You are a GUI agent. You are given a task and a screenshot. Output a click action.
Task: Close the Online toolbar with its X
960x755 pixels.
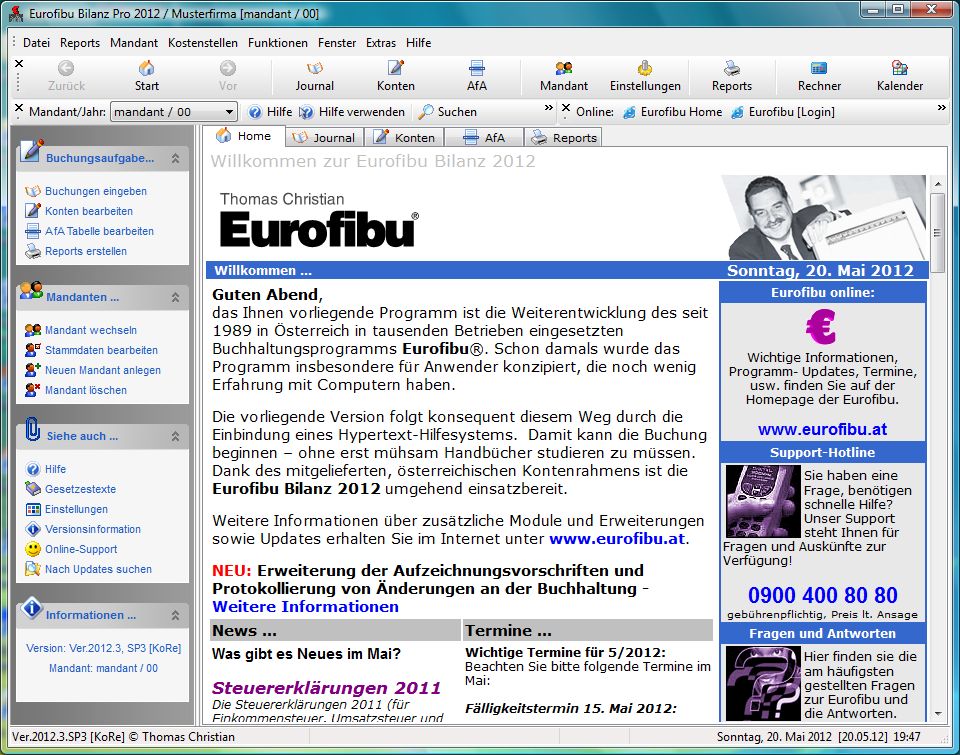tap(566, 108)
